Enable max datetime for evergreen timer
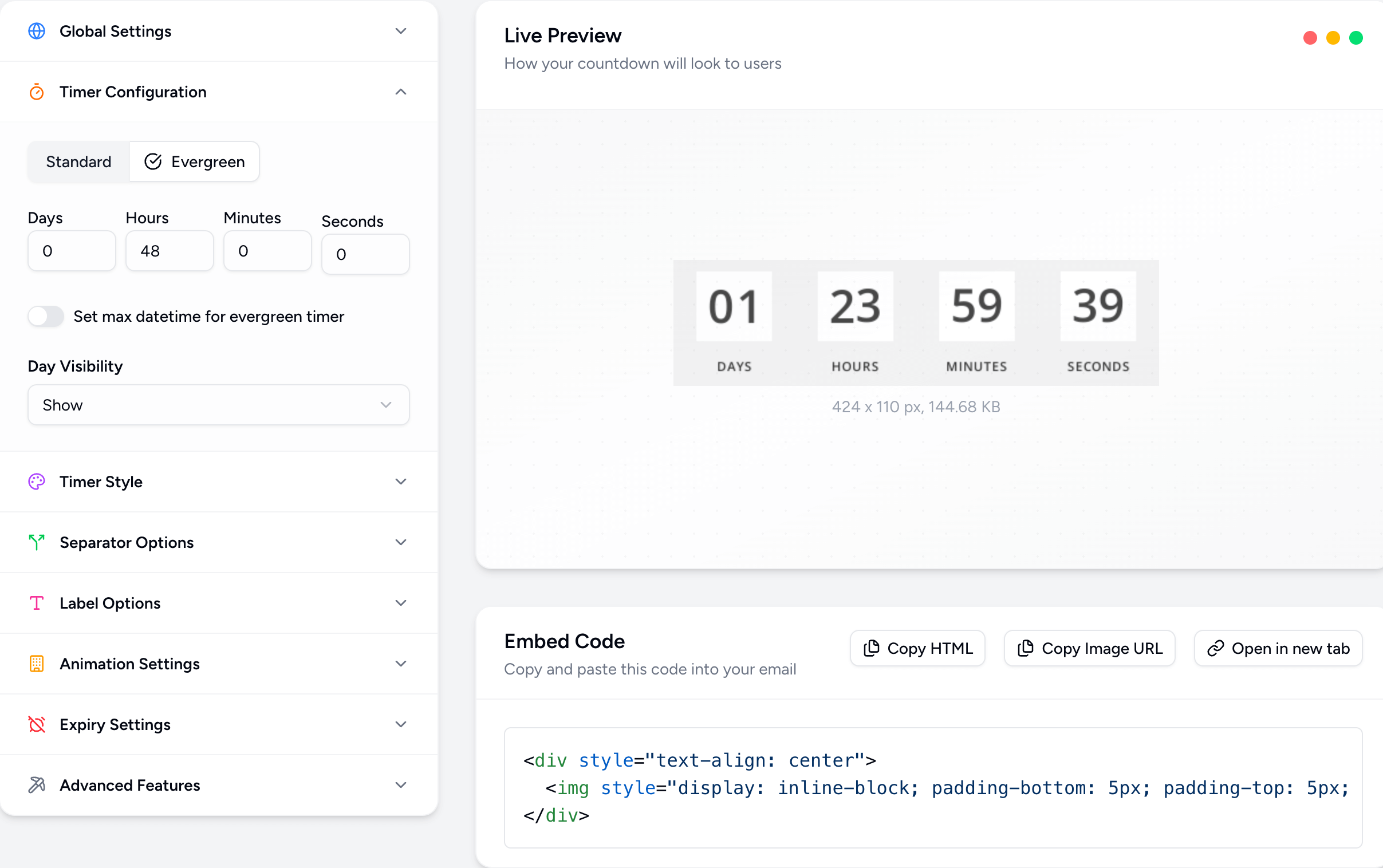Screen dimensions: 1383x868 (46, 316)
